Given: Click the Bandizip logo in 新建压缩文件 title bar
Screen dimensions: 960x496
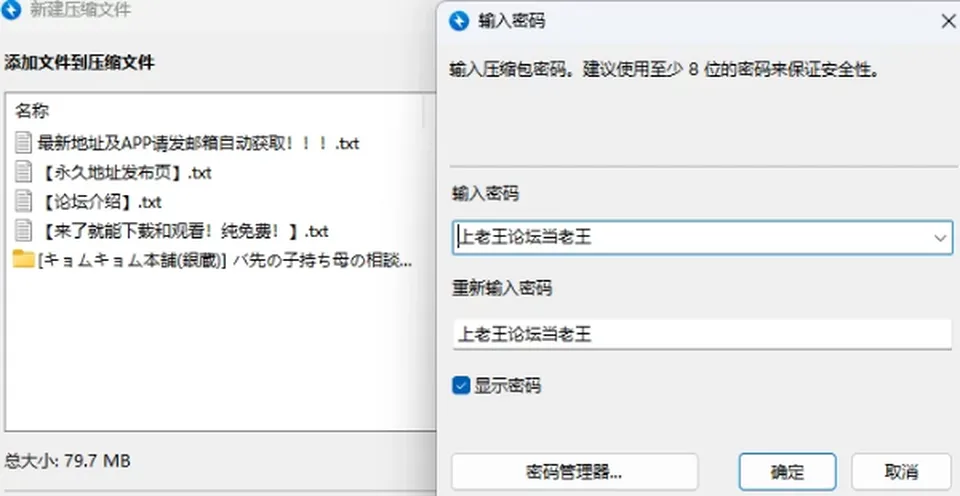Looking at the screenshot, I should pos(11,10).
